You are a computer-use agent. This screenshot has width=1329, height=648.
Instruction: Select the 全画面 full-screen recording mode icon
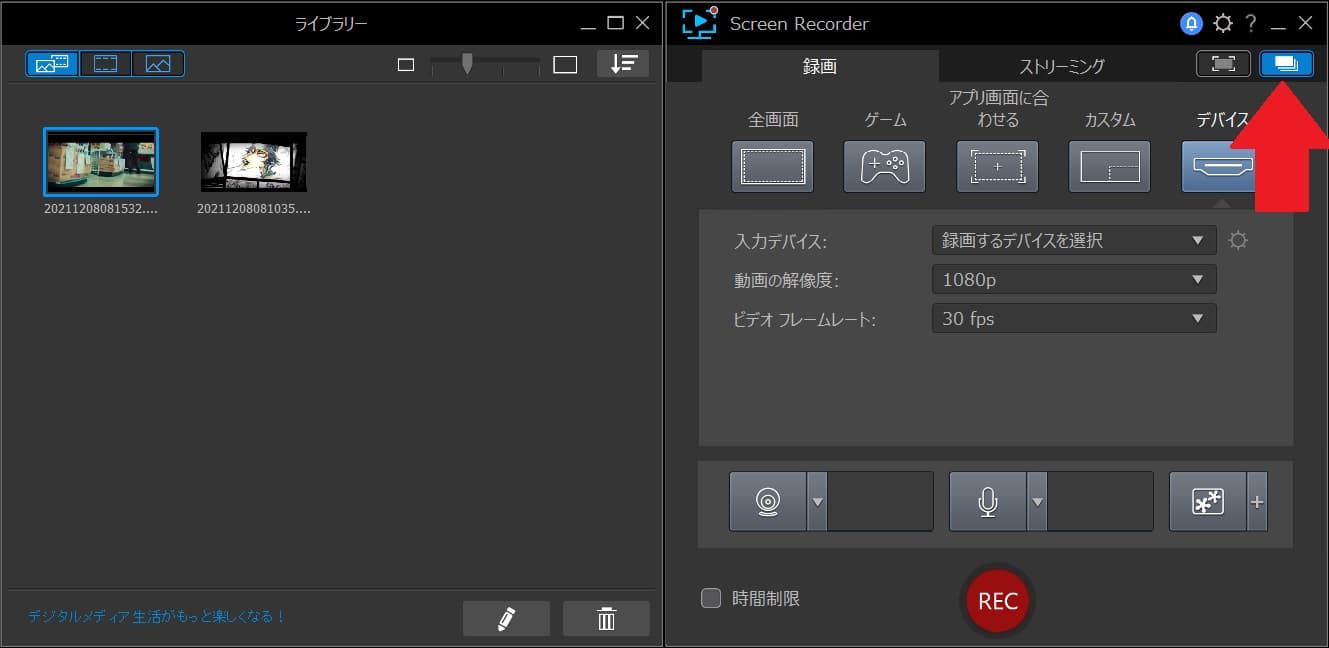pos(773,166)
